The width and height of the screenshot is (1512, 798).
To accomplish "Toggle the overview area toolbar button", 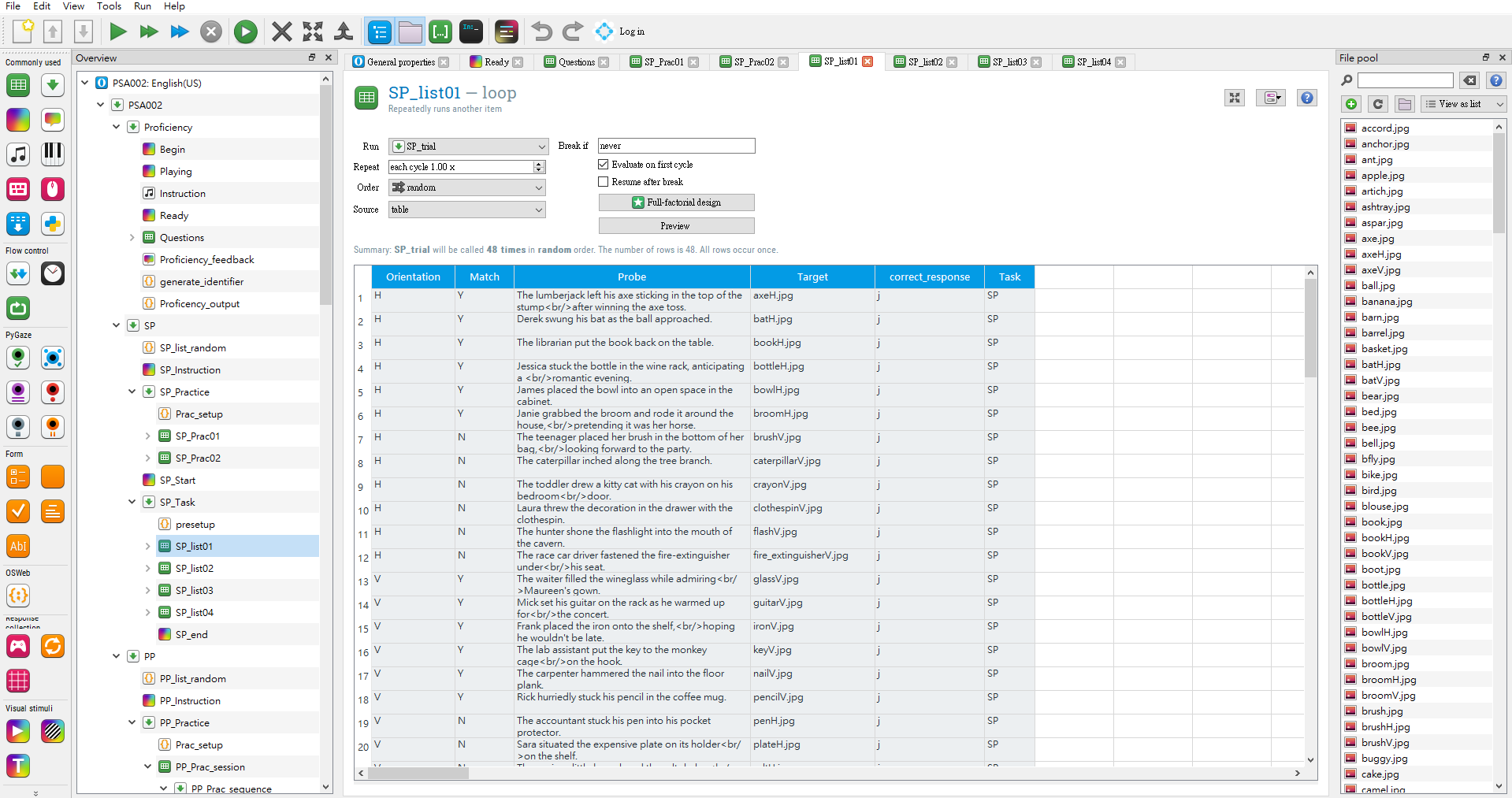I will pos(380,32).
